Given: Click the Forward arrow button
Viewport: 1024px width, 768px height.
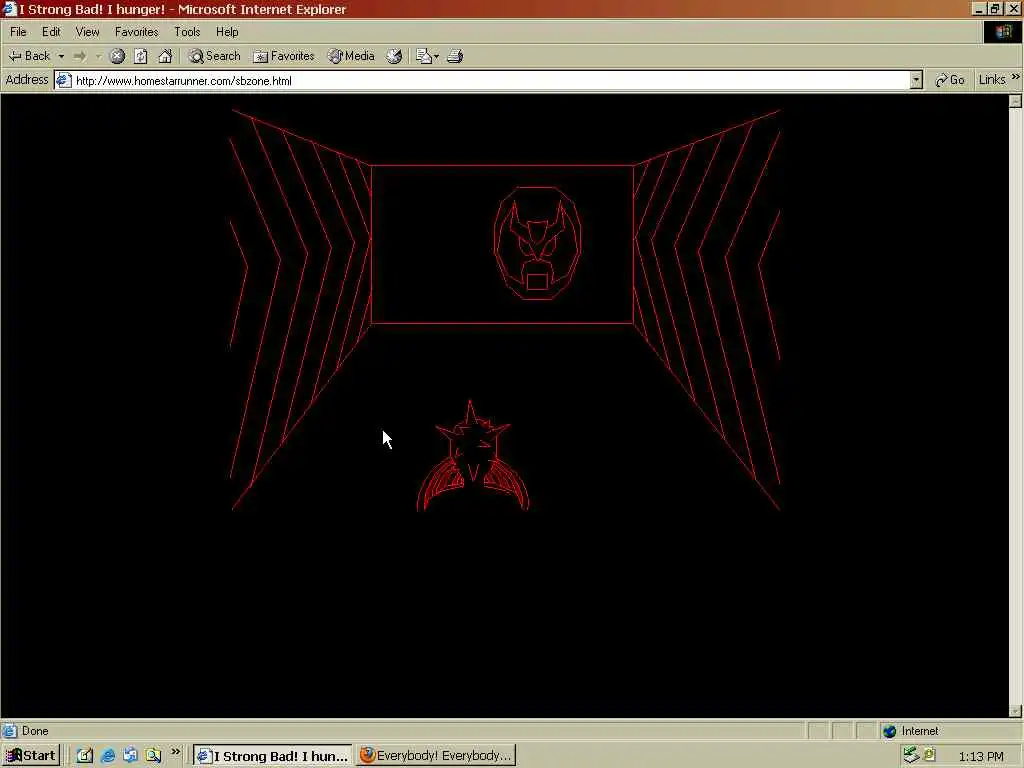Looking at the screenshot, I should coord(80,56).
